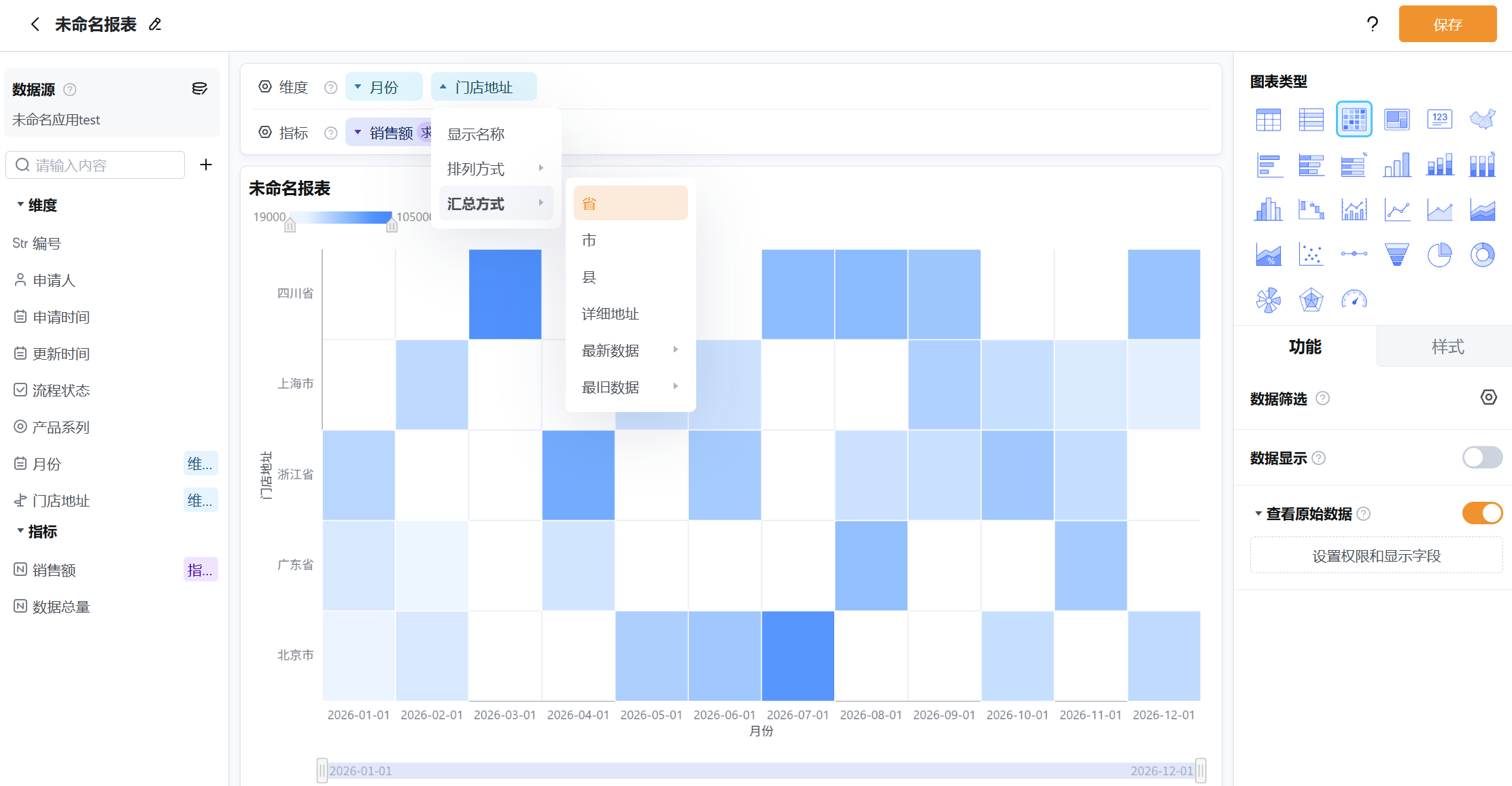
Task: Select the waterfall chart type
Action: [1311, 210]
